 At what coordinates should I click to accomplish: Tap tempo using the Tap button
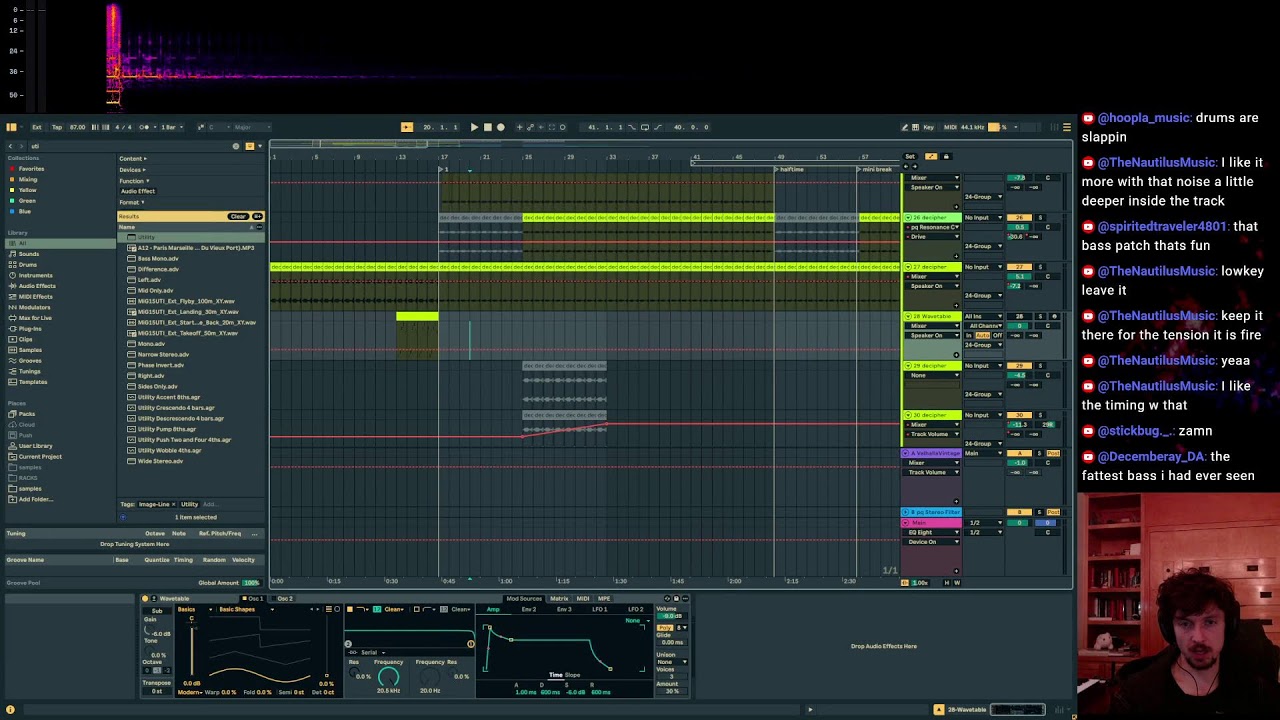(x=57, y=127)
